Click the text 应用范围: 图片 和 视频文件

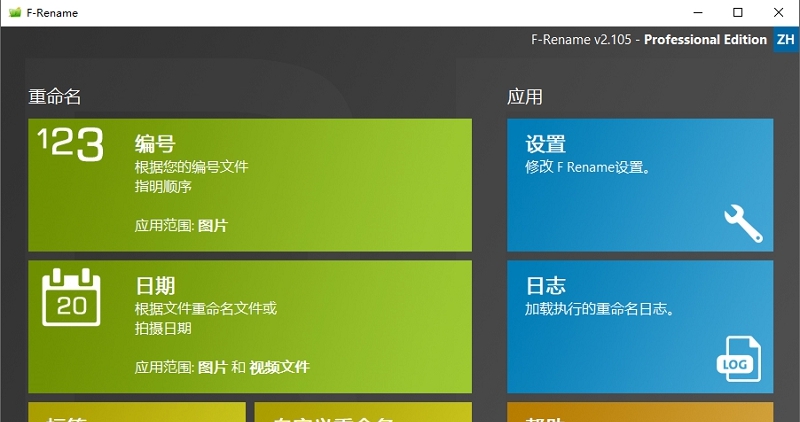[222, 367]
